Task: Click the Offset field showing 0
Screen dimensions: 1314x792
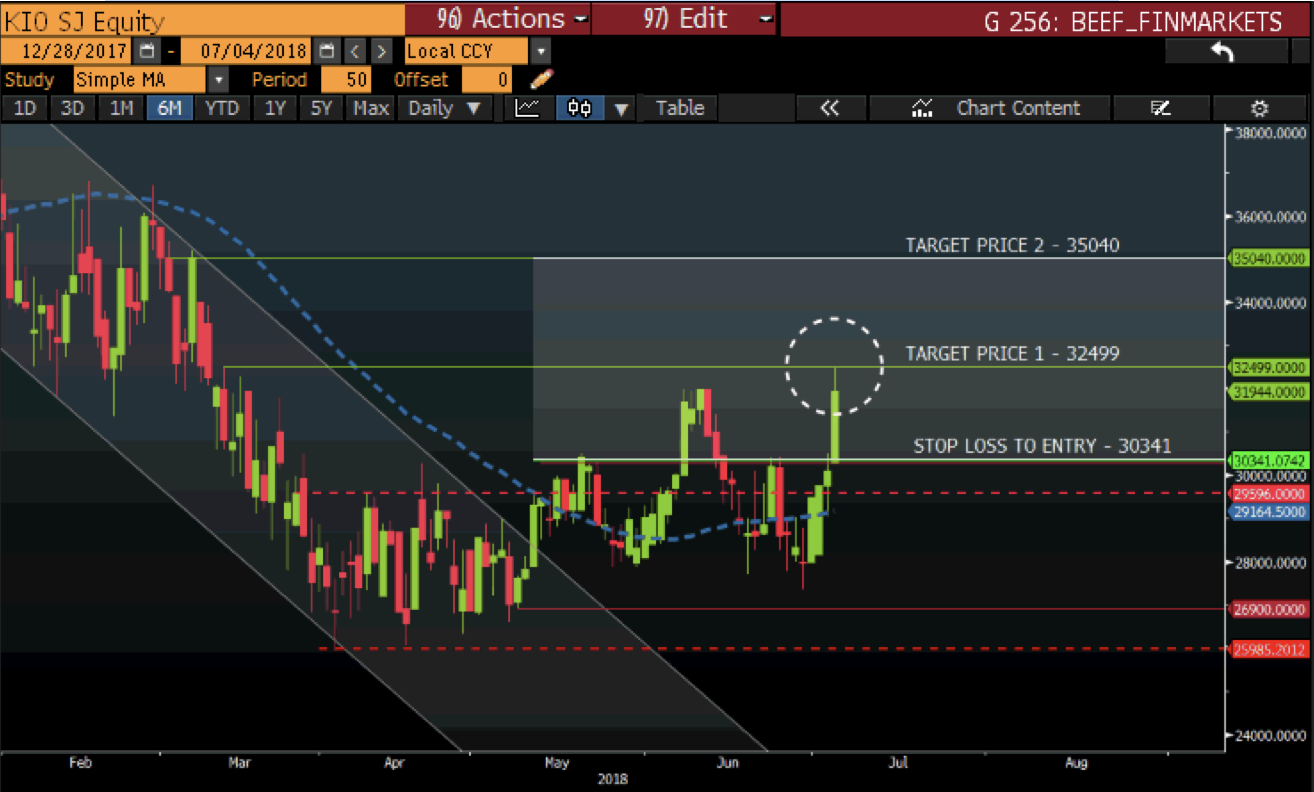Action: coord(488,79)
